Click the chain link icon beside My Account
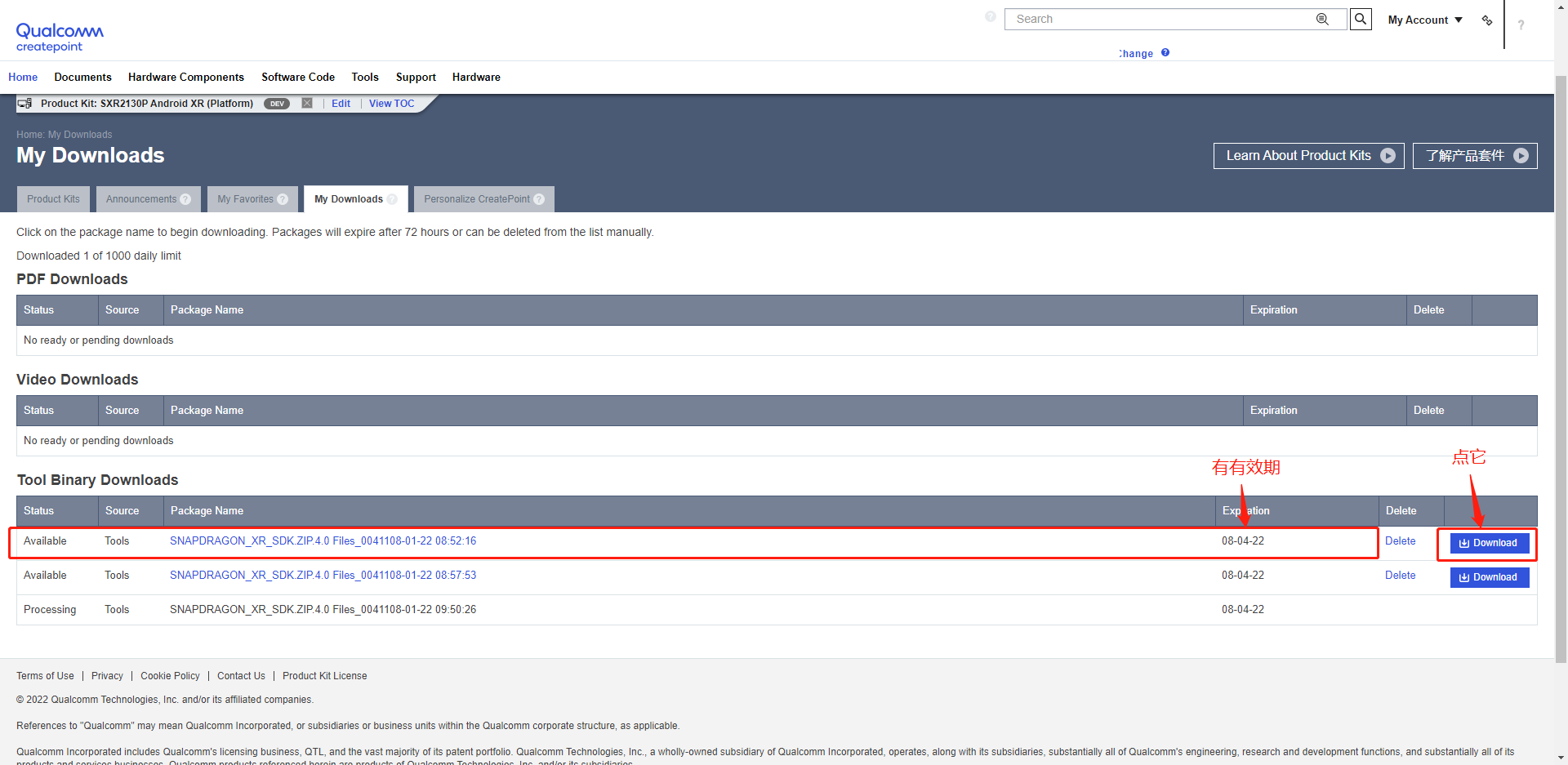Screen dimensions: 1568x765 pos(1487,20)
